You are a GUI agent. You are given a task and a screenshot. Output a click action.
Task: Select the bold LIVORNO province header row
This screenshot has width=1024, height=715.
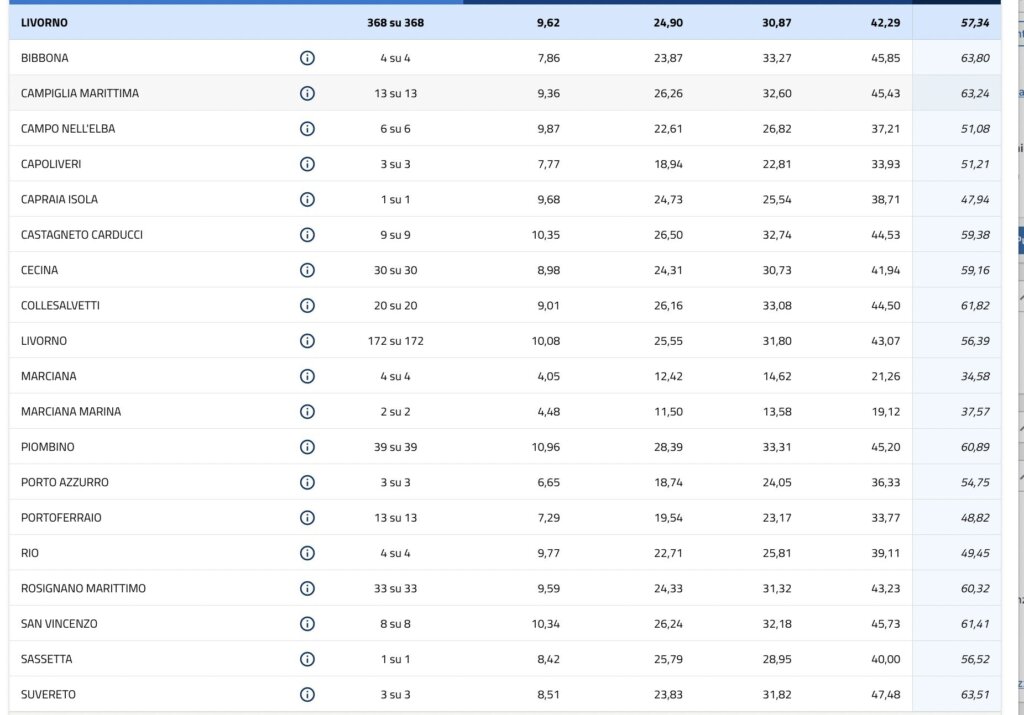(45, 22)
